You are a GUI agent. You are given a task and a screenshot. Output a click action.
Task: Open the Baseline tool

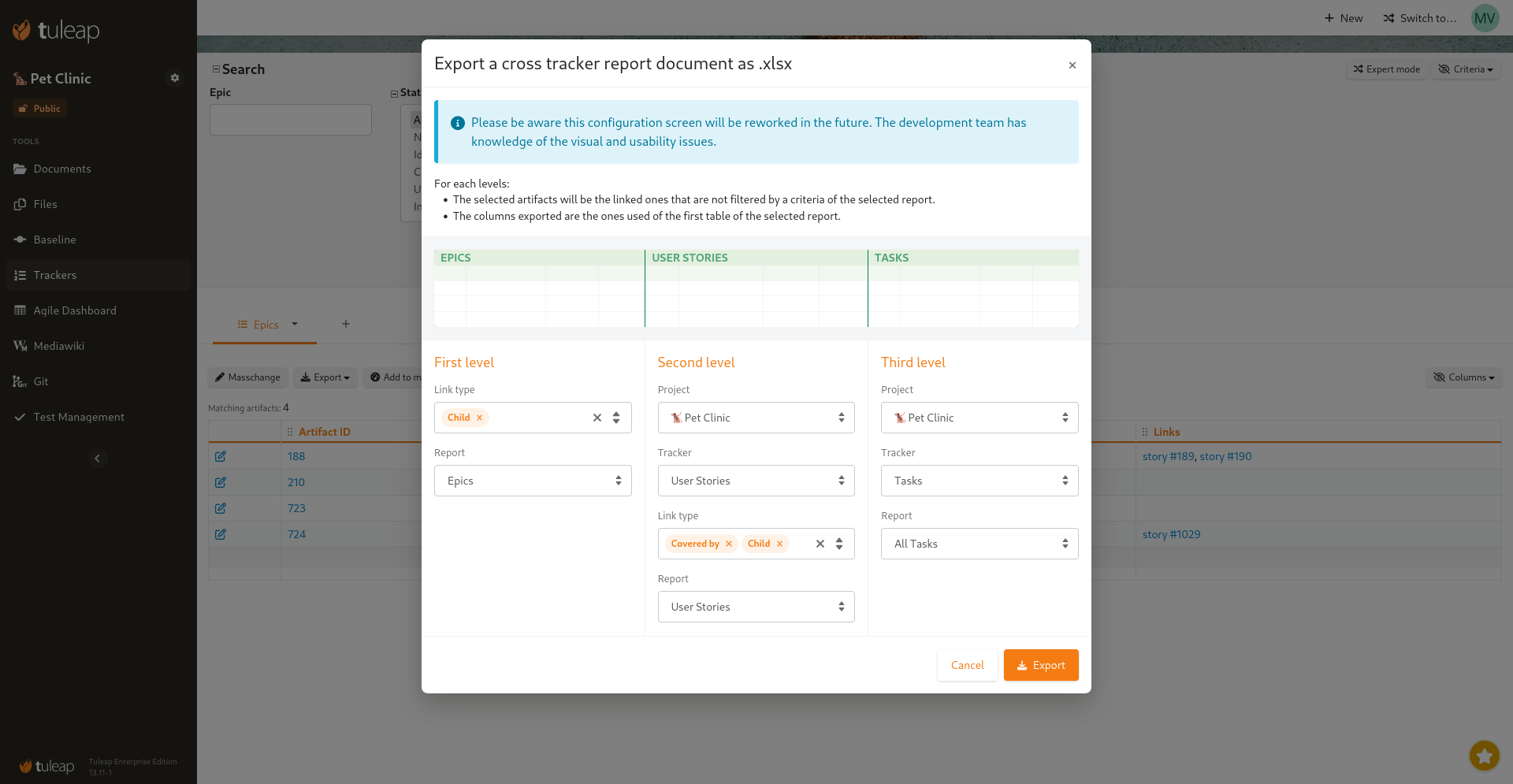pyautogui.click(x=54, y=240)
